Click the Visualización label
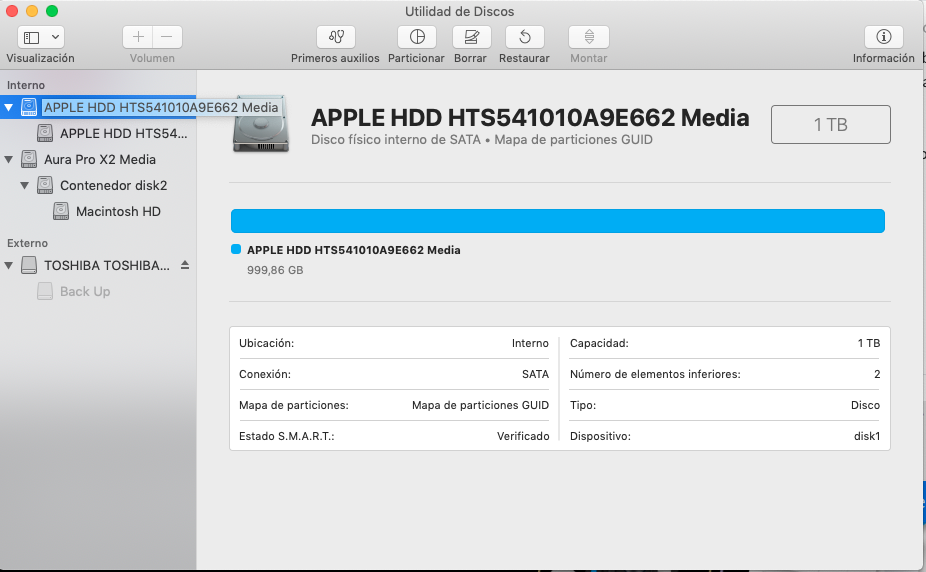Viewport: 926px width, 572px height. tap(40, 58)
